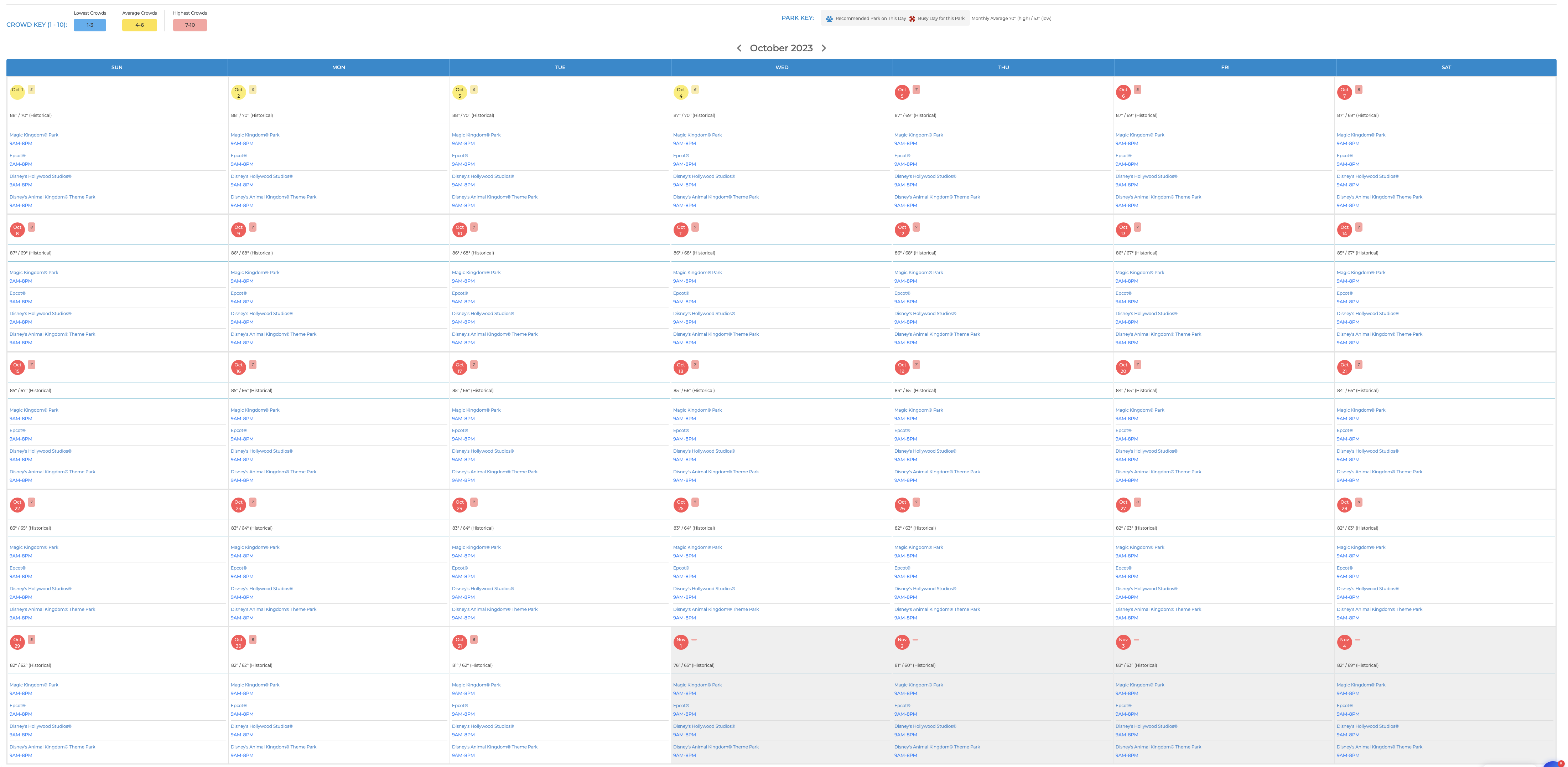Click the WED column header
Image resolution: width=1568 pixels, height=767 pixels.
[x=782, y=68]
